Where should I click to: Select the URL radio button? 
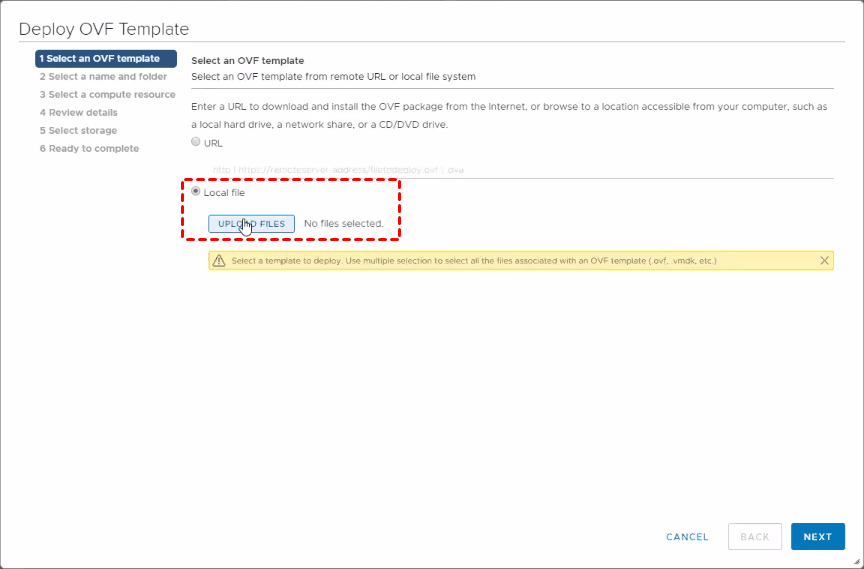[x=196, y=143]
